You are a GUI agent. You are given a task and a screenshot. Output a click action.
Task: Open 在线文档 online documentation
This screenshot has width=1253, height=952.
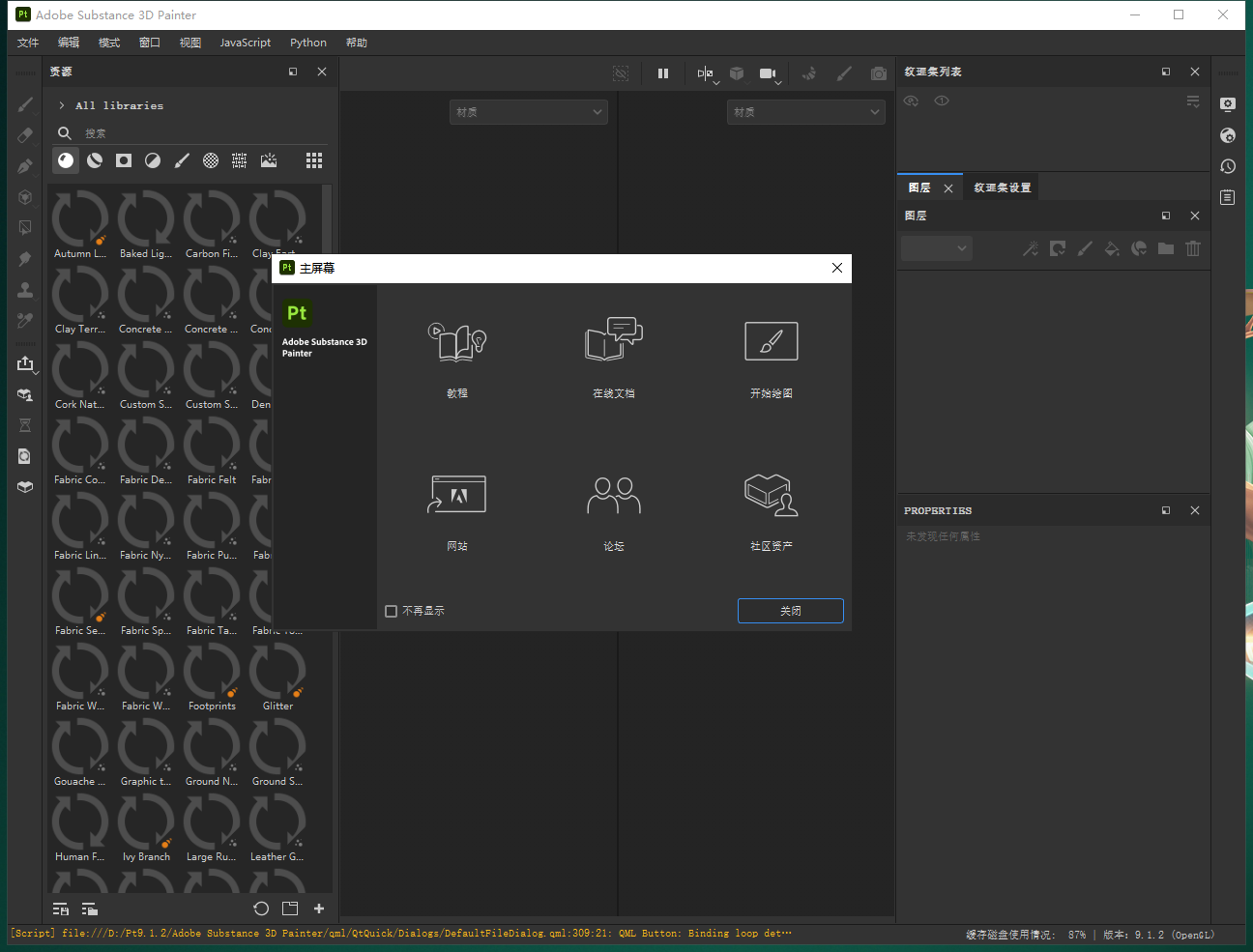click(614, 359)
